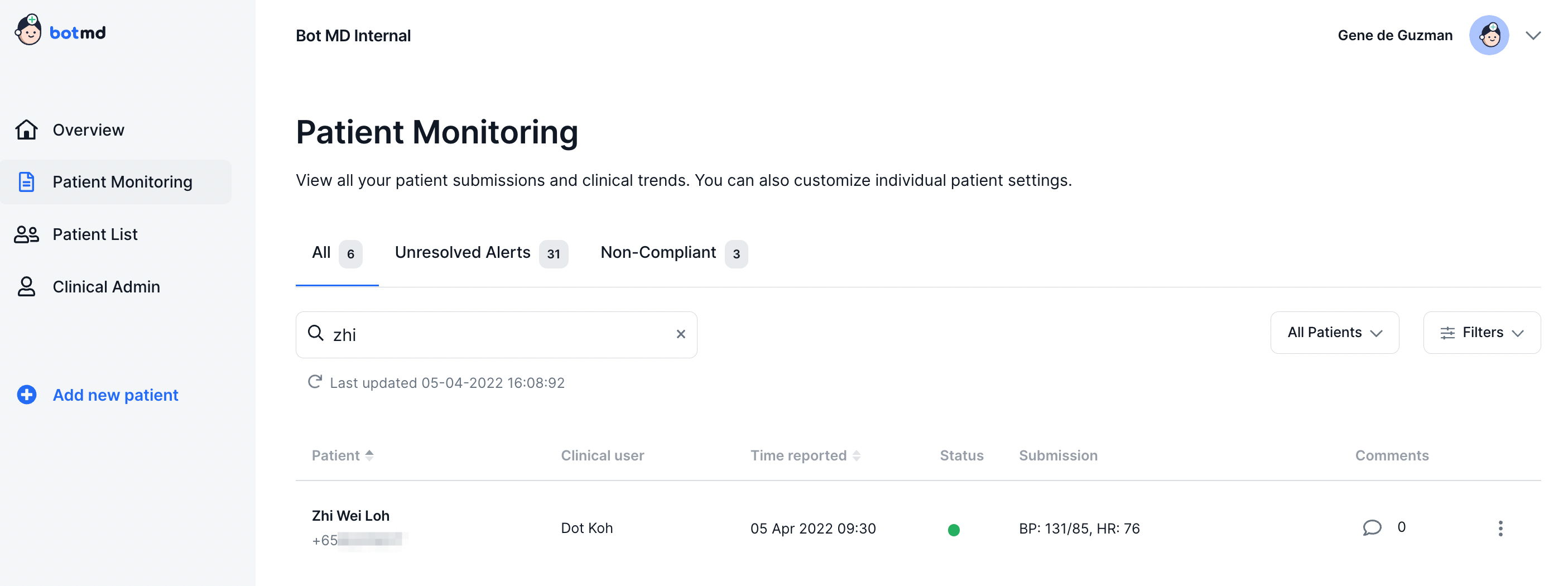Sort by Time reported column
The width and height of the screenshot is (1568, 586).
[x=856, y=456]
